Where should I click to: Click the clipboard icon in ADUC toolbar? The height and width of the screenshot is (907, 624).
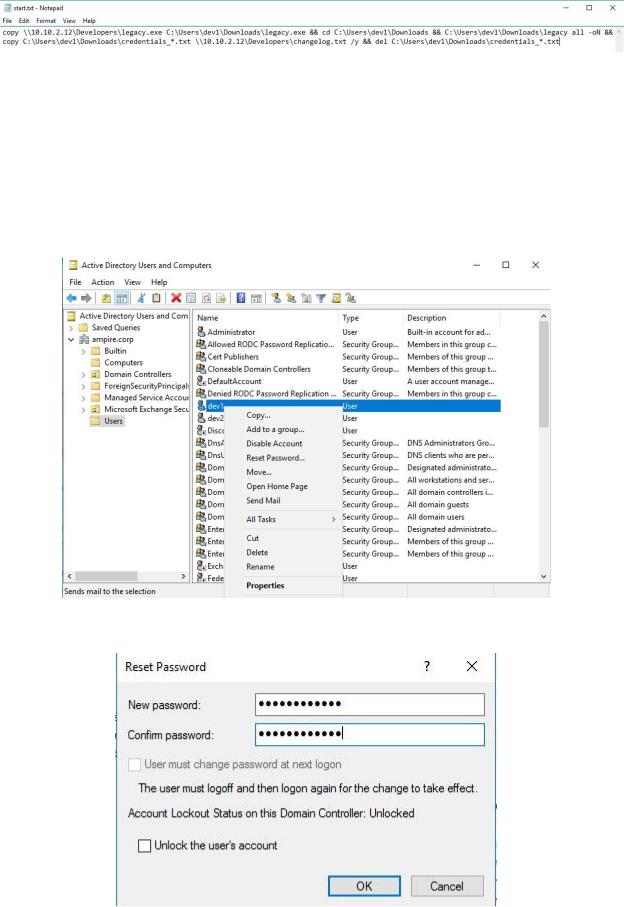tap(156, 298)
